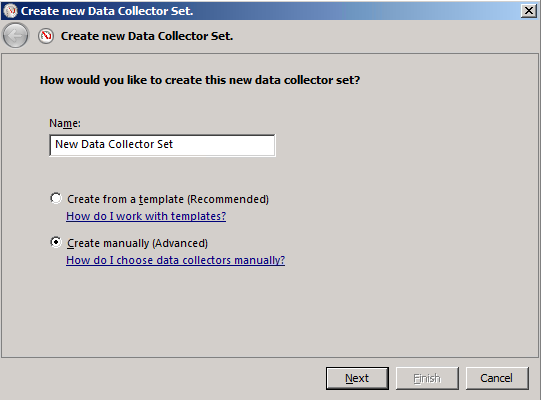Click the wizard icon beside the header text
The height and width of the screenshot is (400, 541).
[x=46, y=36]
